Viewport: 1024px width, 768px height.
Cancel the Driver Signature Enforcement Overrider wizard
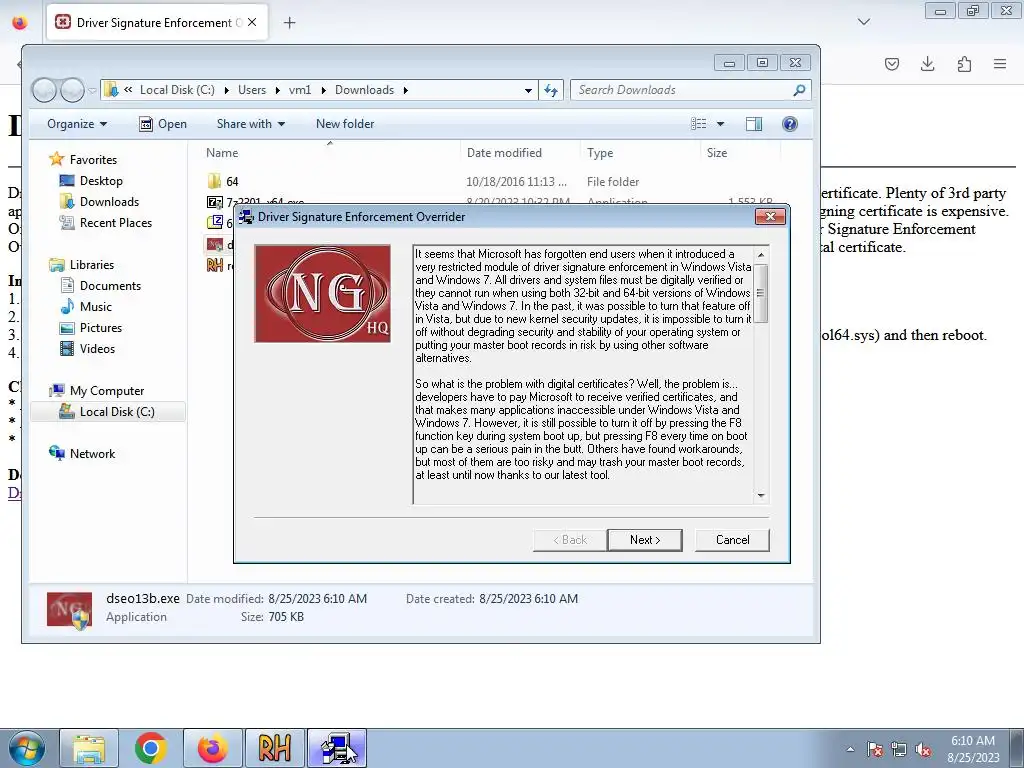732,539
